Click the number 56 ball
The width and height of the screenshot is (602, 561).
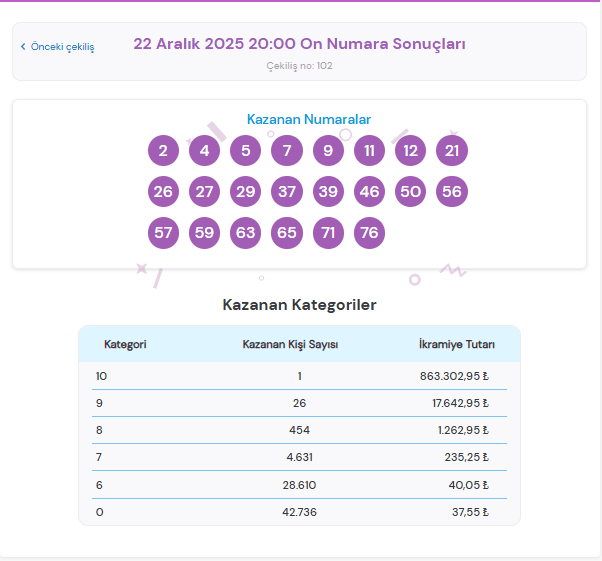452,192
